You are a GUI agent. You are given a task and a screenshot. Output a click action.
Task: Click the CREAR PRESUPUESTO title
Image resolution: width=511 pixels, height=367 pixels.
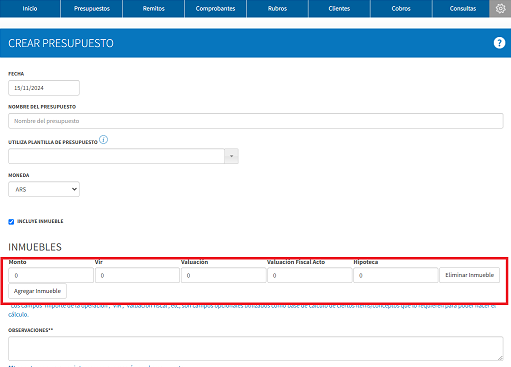tap(61, 43)
